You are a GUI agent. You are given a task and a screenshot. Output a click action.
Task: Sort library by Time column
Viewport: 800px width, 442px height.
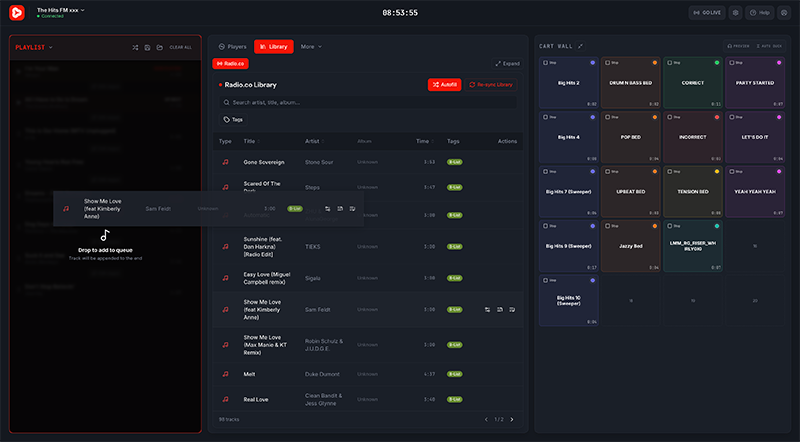(424, 141)
